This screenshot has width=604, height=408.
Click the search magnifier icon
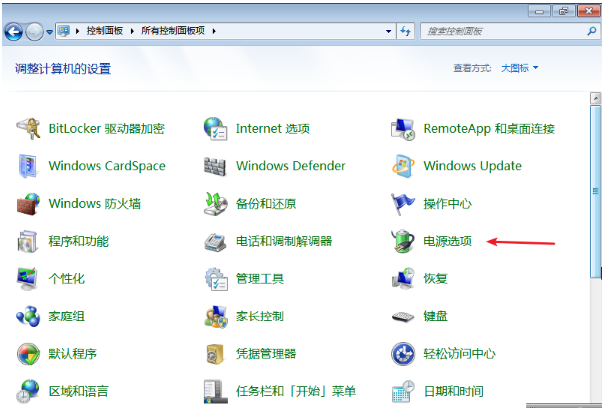pos(592,31)
